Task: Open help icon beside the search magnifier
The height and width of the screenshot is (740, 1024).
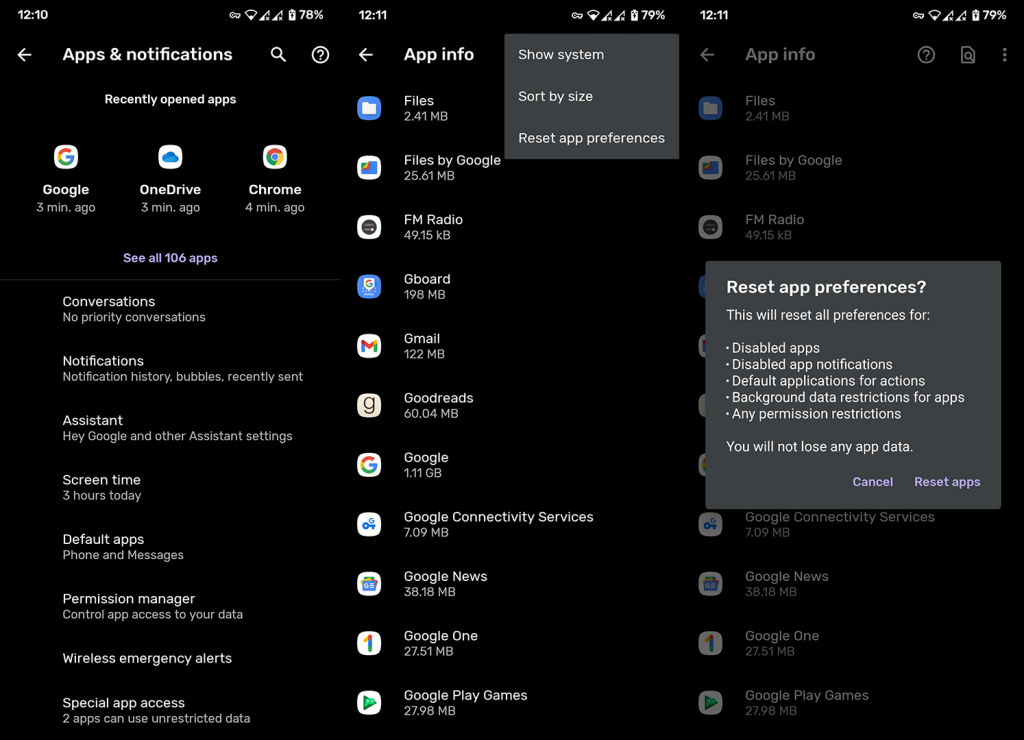Action: [x=320, y=55]
